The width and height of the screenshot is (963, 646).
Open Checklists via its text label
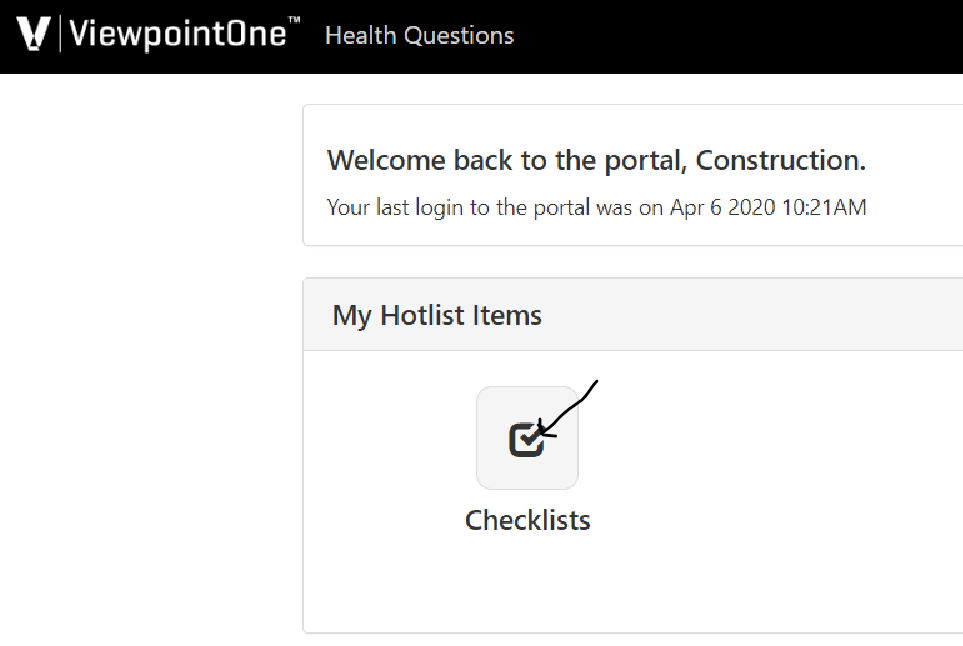(x=528, y=520)
